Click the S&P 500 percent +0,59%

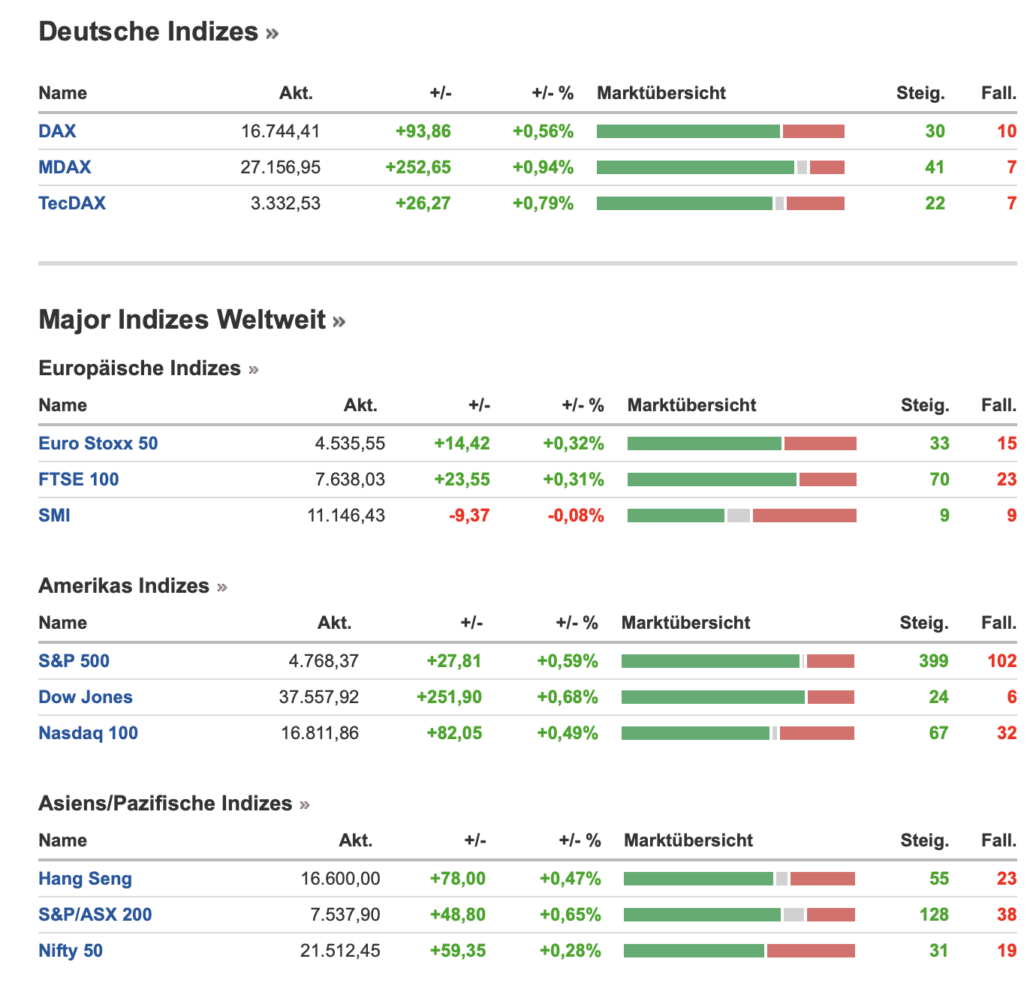point(568,661)
